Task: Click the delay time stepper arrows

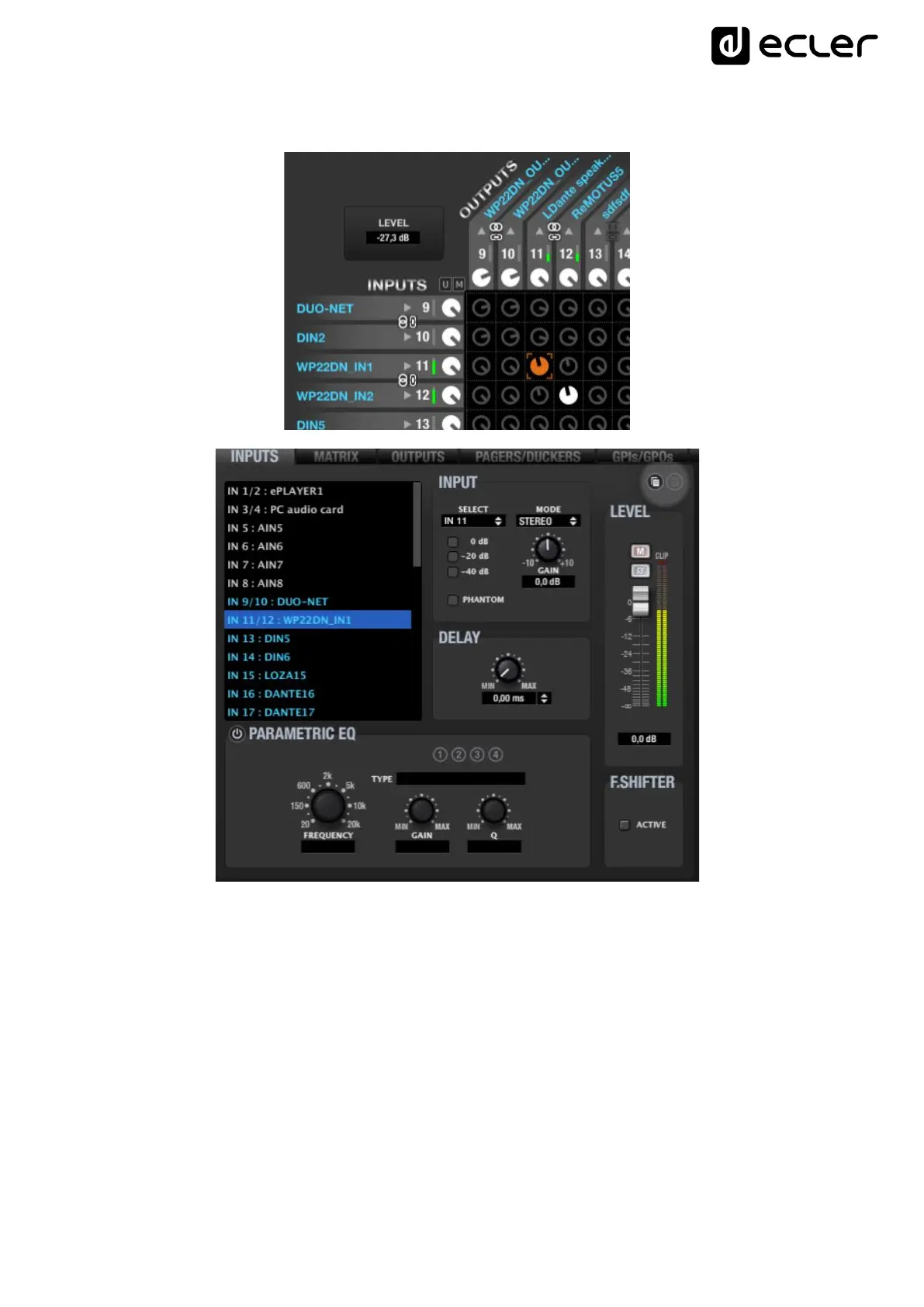Action: point(545,699)
